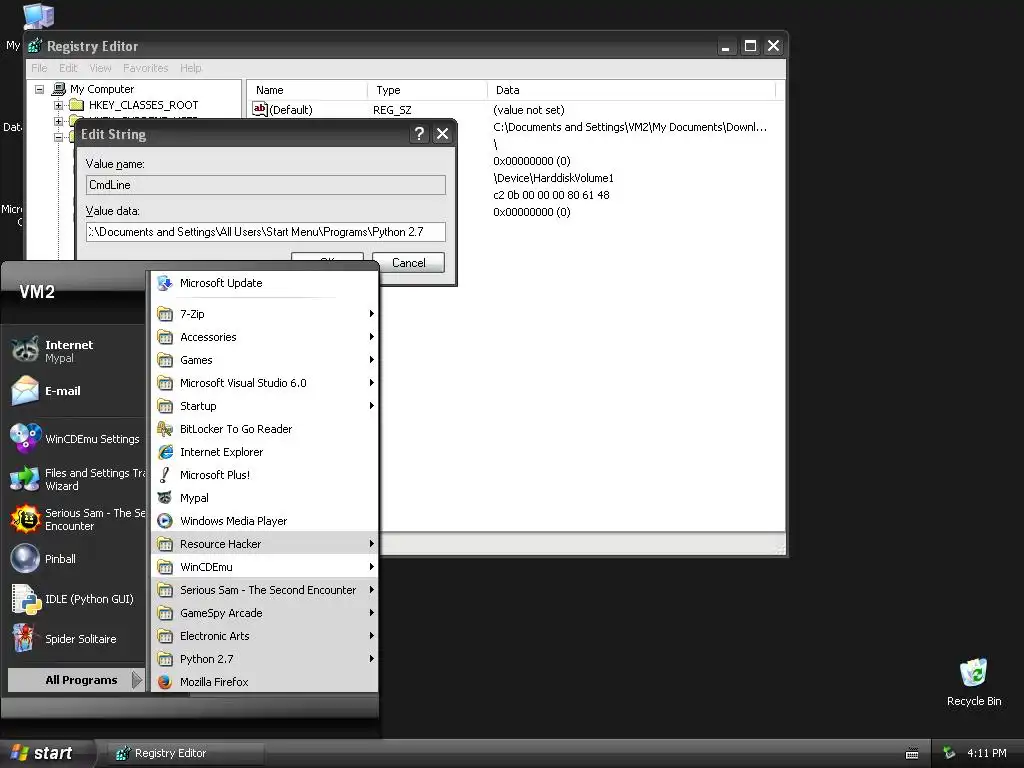Open Serious Sam - The Second Encounter folder
Screen dimensions: 1024x768
coord(264,590)
